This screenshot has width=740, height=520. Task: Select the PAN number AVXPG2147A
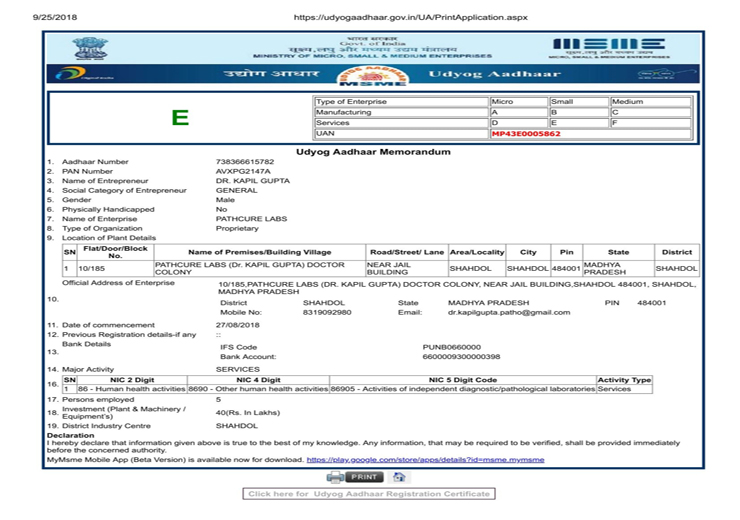pyautogui.click(x=243, y=171)
